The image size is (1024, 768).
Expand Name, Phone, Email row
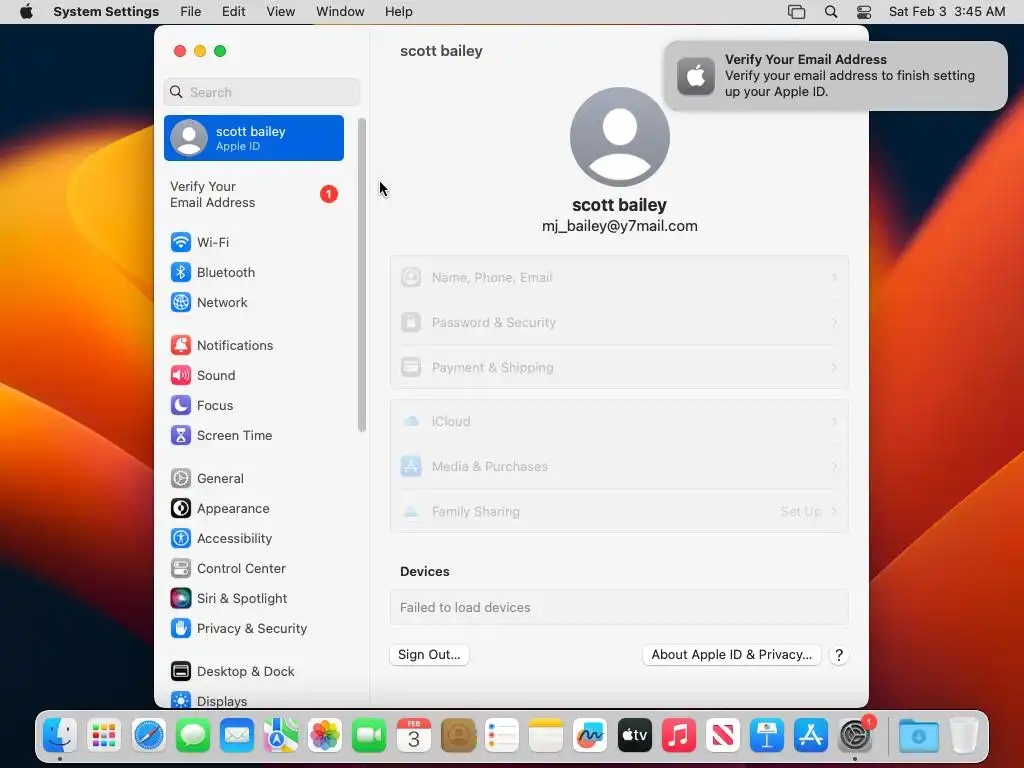pyautogui.click(x=619, y=278)
